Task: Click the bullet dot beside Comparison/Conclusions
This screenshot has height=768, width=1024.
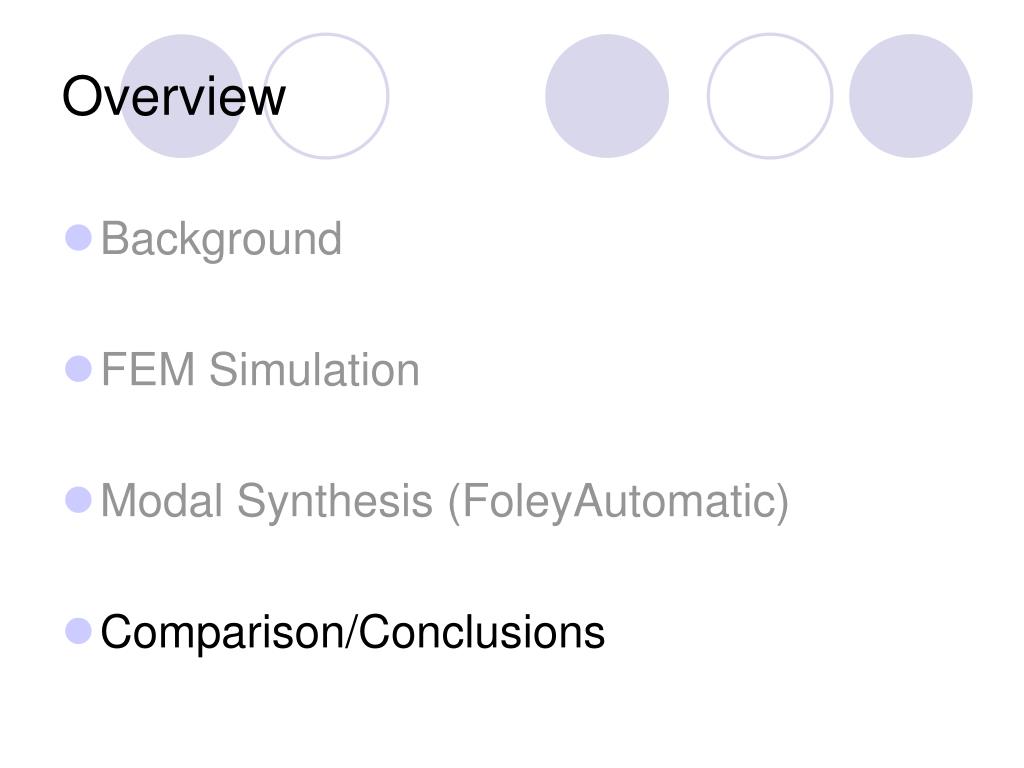Action: pos(78,632)
